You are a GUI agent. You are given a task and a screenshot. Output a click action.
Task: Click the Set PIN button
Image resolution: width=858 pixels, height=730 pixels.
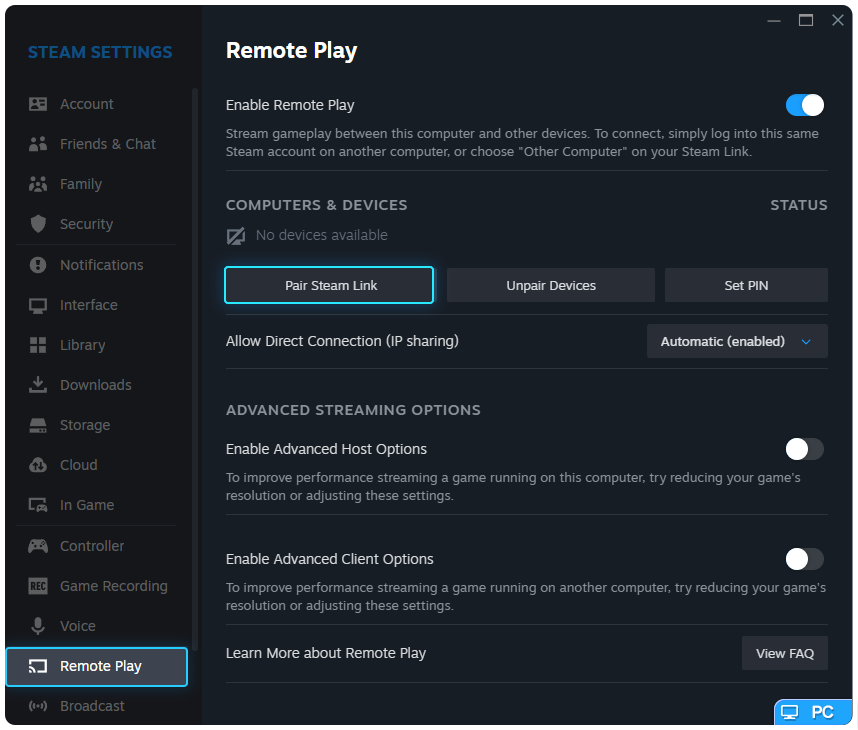(746, 285)
